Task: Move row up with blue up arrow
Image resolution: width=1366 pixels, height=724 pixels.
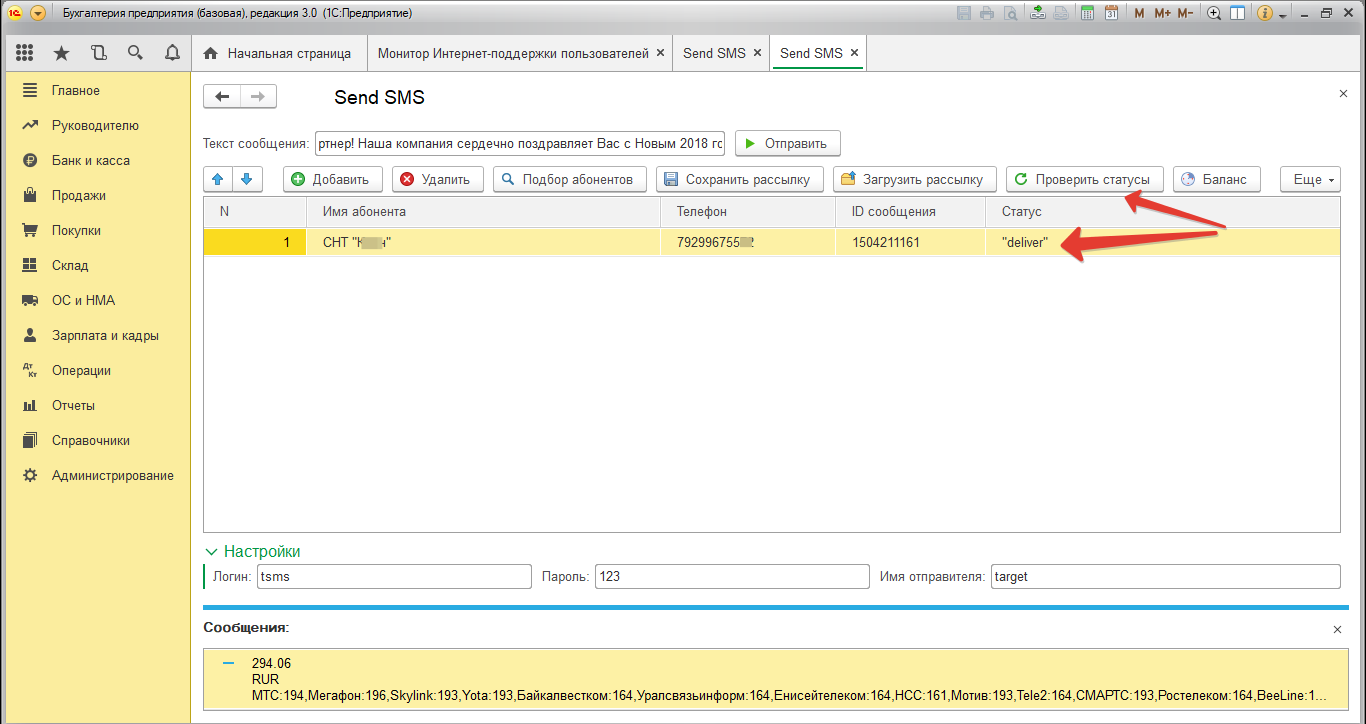Action: tap(218, 179)
